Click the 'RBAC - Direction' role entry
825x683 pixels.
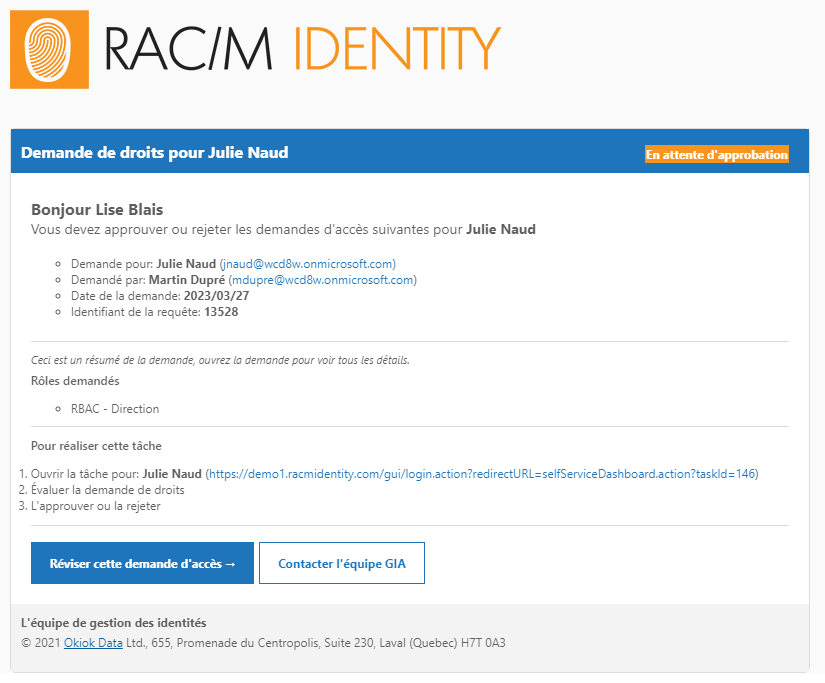(115, 409)
